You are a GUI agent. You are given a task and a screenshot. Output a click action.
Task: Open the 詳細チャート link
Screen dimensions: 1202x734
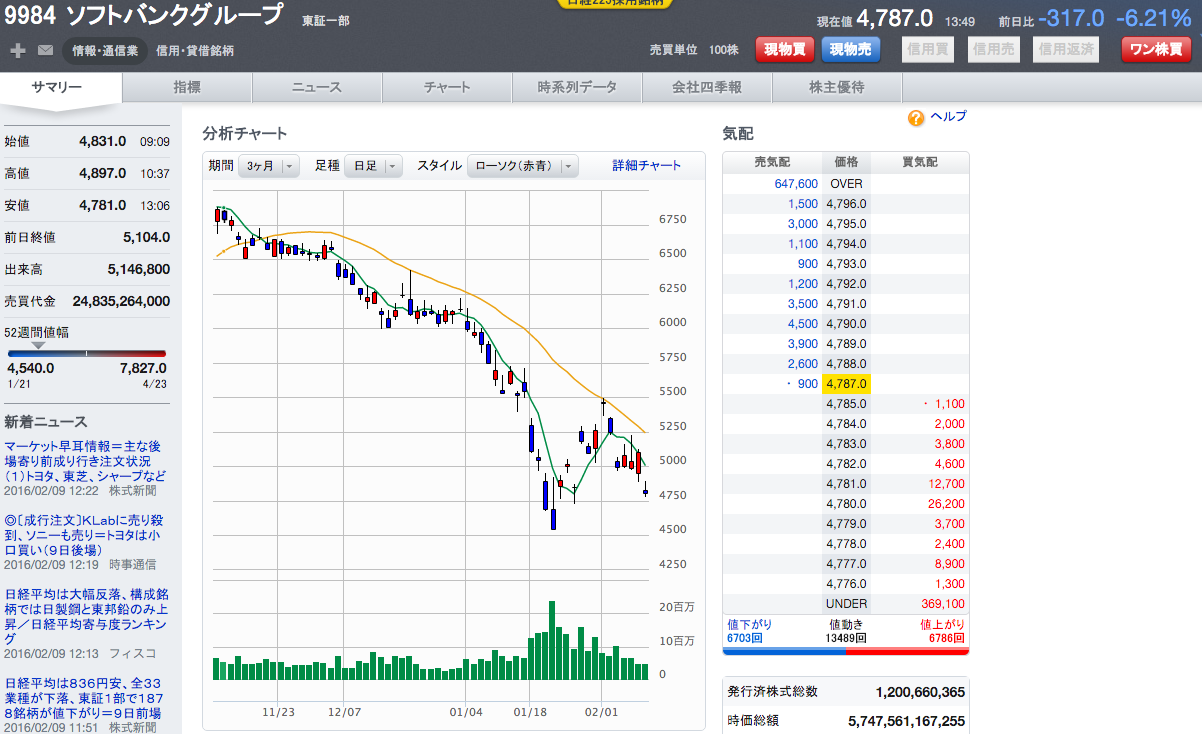pyautogui.click(x=647, y=166)
